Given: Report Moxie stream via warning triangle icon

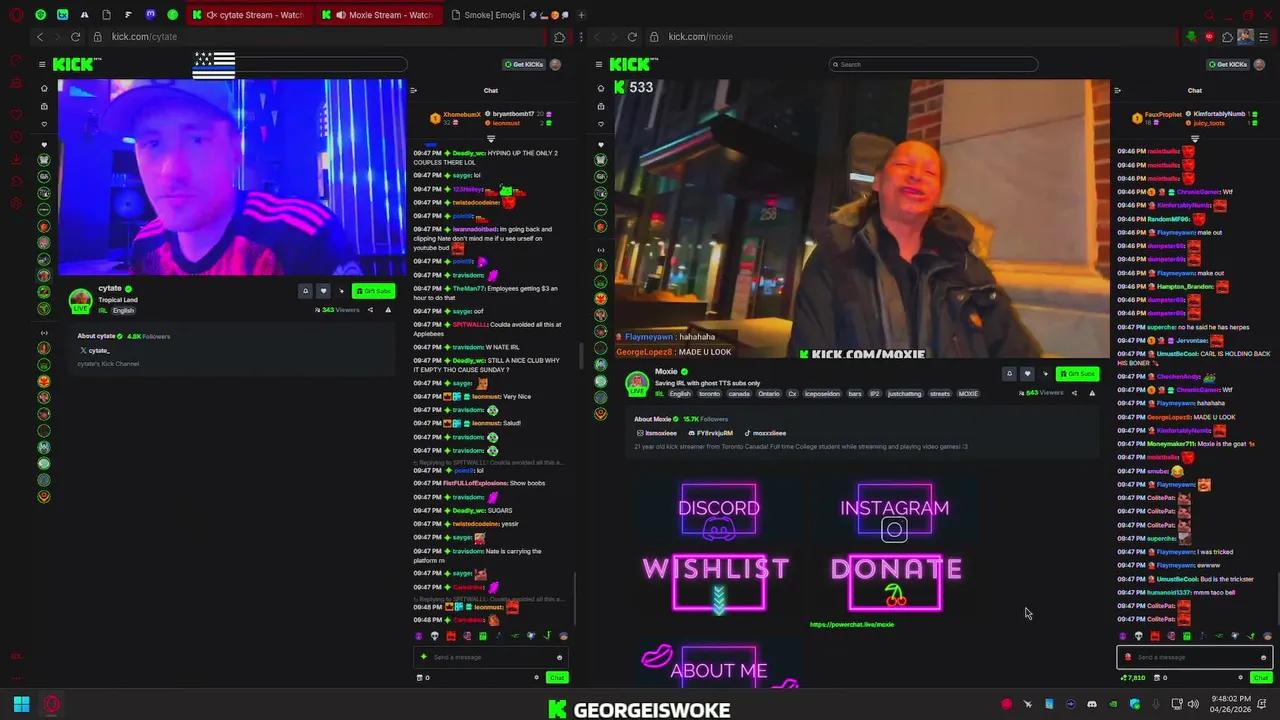Looking at the screenshot, I should pyautogui.click(x=1092, y=393).
